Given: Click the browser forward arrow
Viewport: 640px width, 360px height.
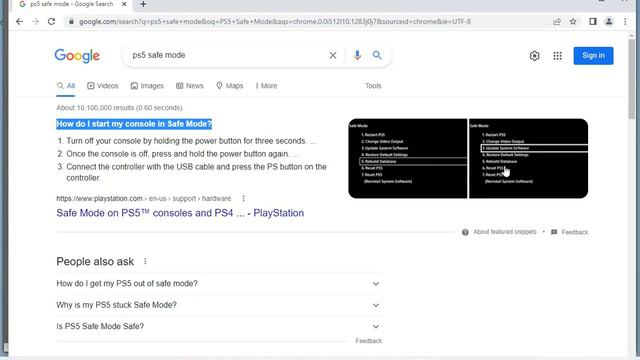Looking at the screenshot, I should [36, 22].
